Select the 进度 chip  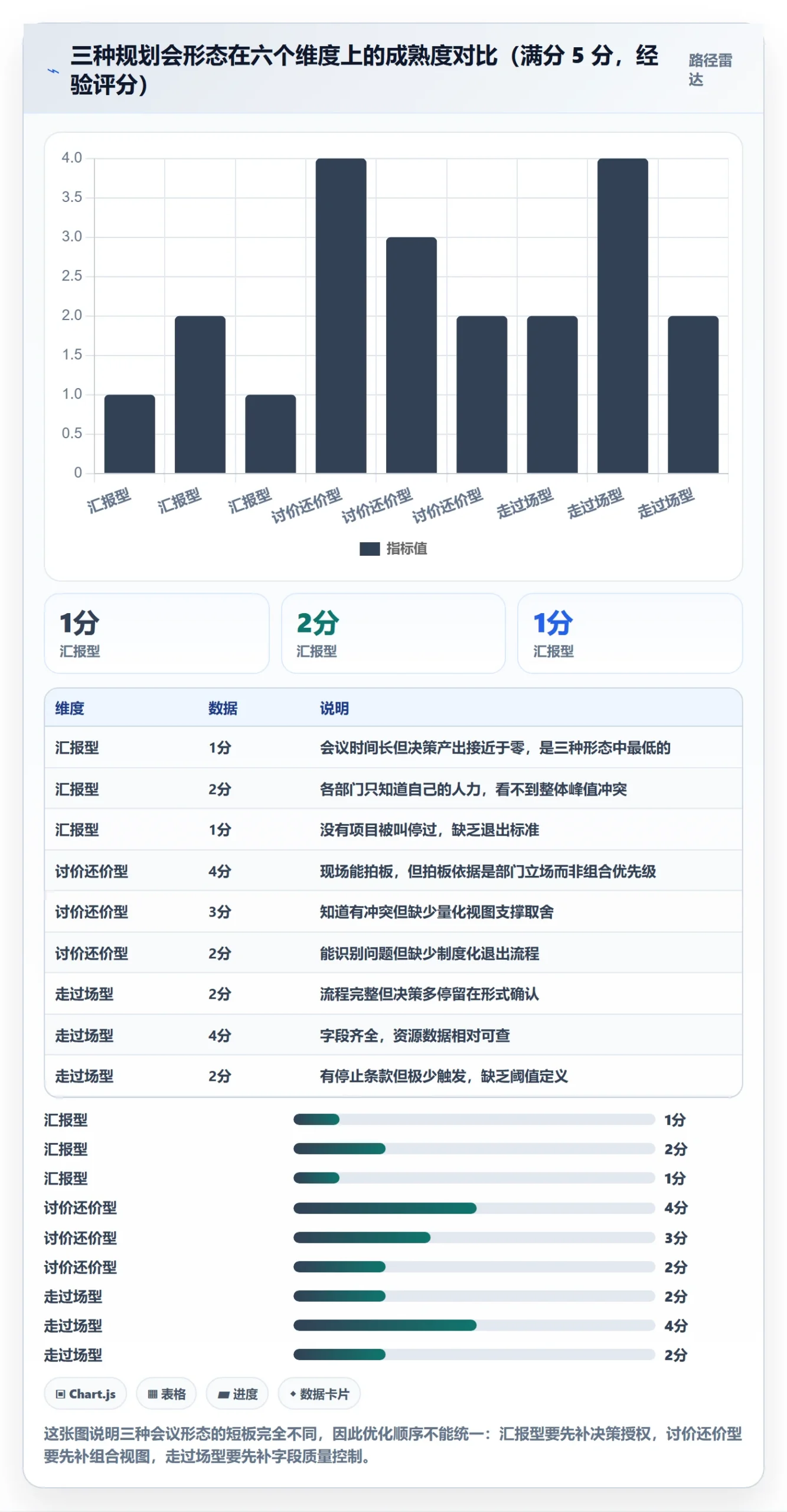(x=237, y=1394)
